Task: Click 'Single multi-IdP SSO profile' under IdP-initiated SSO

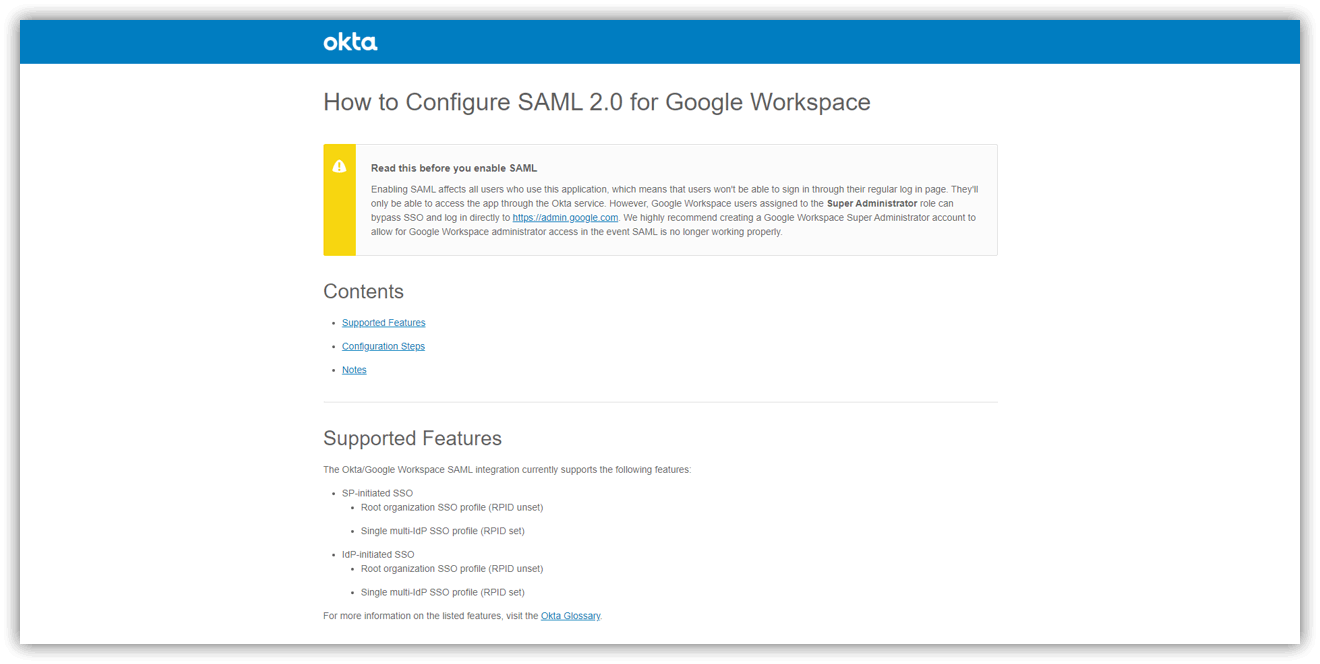Action: tap(442, 592)
